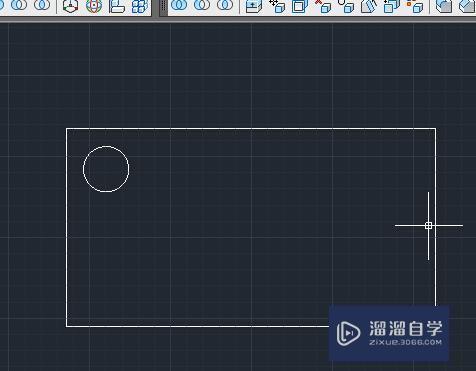Choose the Move Faces tool
Viewport: 476px width, 371px height.
click(x=277, y=6)
